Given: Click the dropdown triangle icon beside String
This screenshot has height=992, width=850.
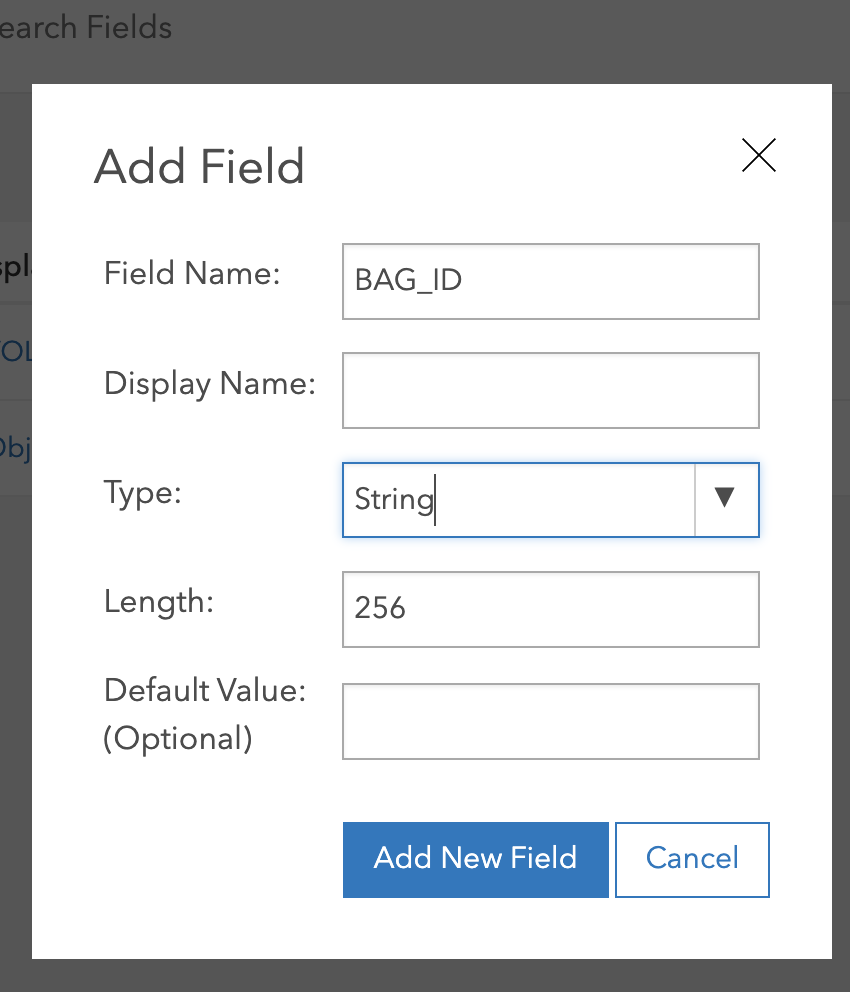Looking at the screenshot, I should [726, 500].
